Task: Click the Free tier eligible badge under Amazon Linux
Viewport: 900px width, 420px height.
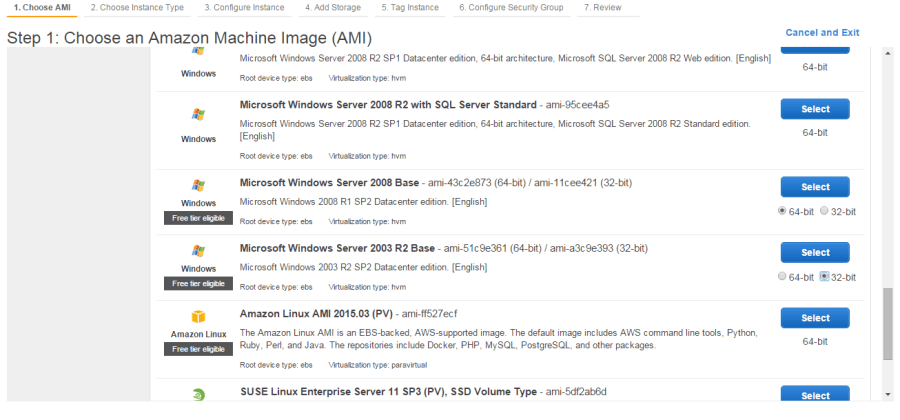Action: pyautogui.click(x=198, y=349)
